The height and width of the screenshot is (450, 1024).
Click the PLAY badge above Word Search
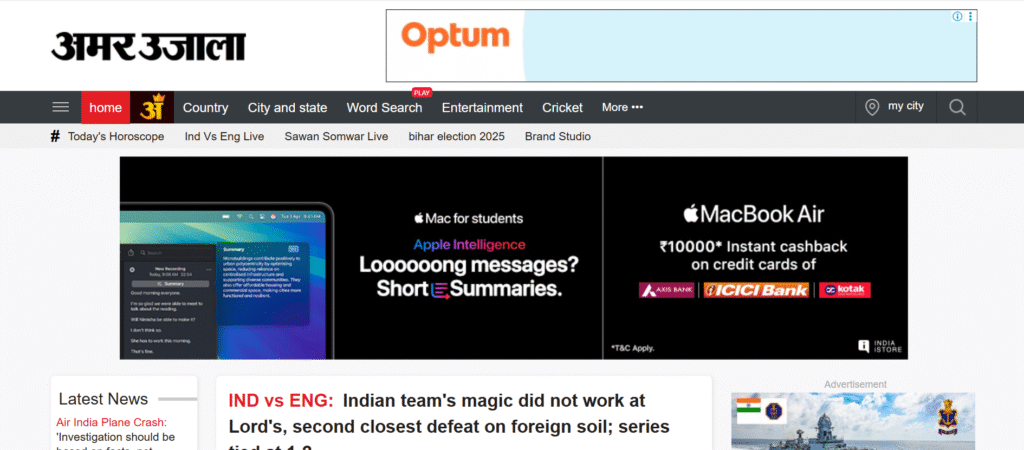tap(422, 93)
